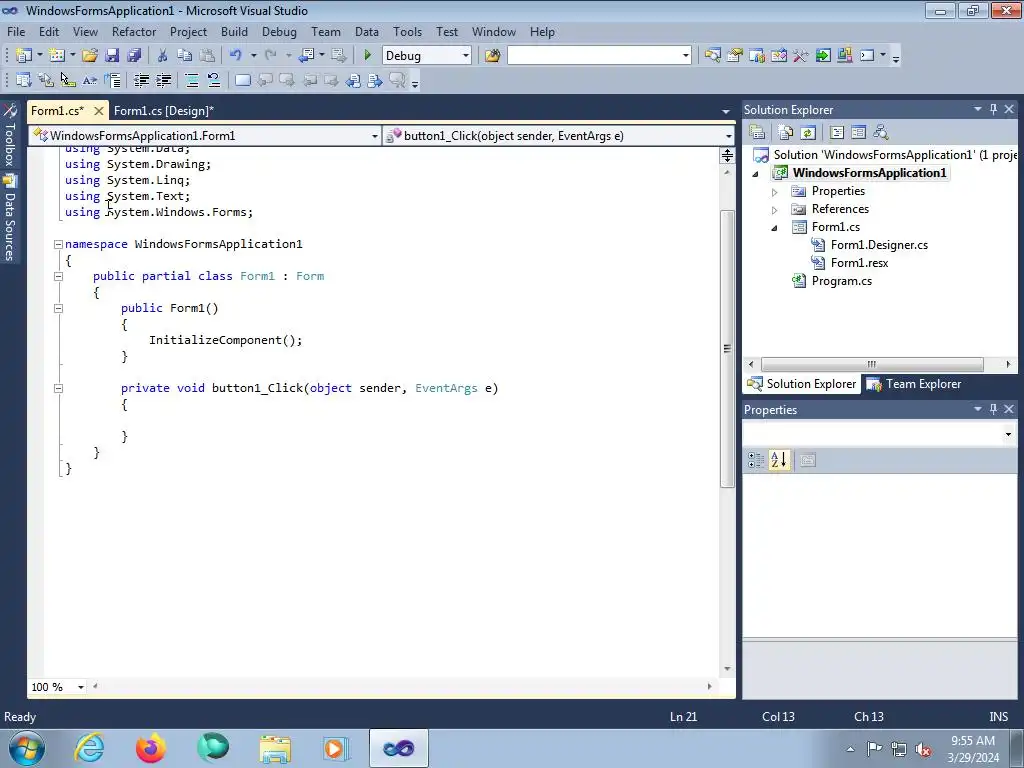Screen dimensions: 1024x768
Task: Open the Extension Manager toolbar icon
Action: click(x=844, y=56)
